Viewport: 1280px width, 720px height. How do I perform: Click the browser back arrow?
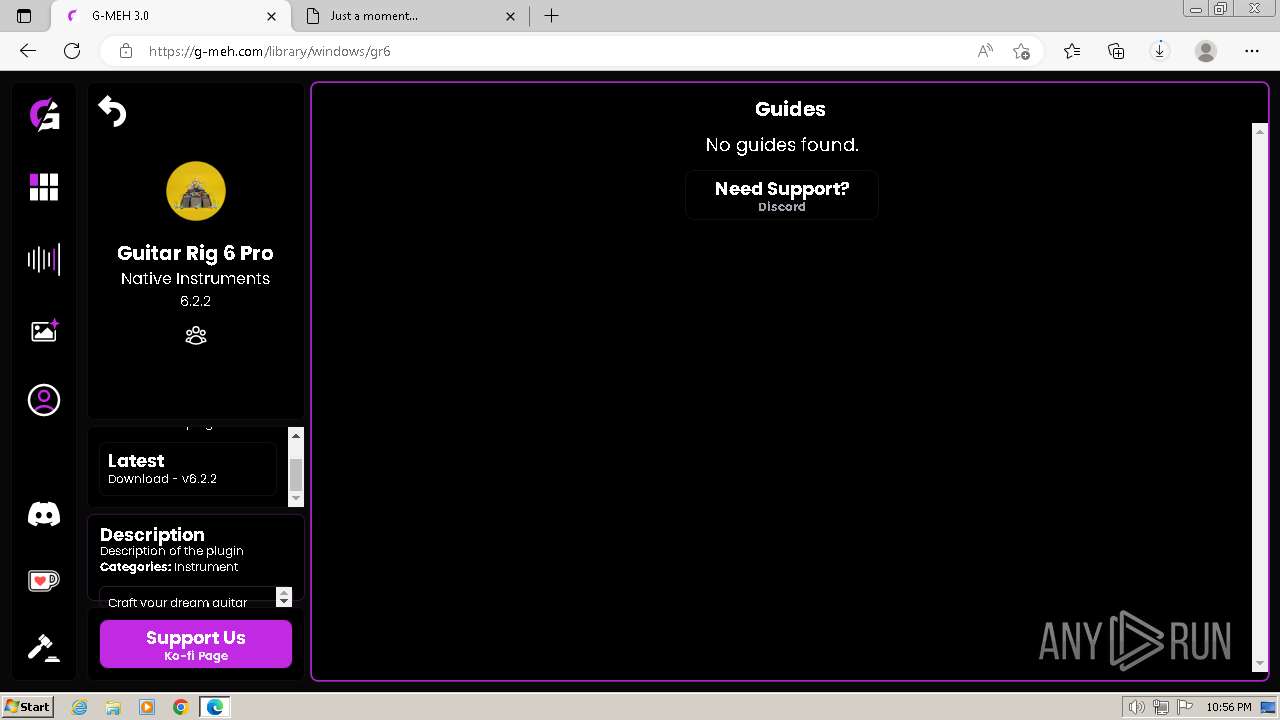(x=28, y=51)
